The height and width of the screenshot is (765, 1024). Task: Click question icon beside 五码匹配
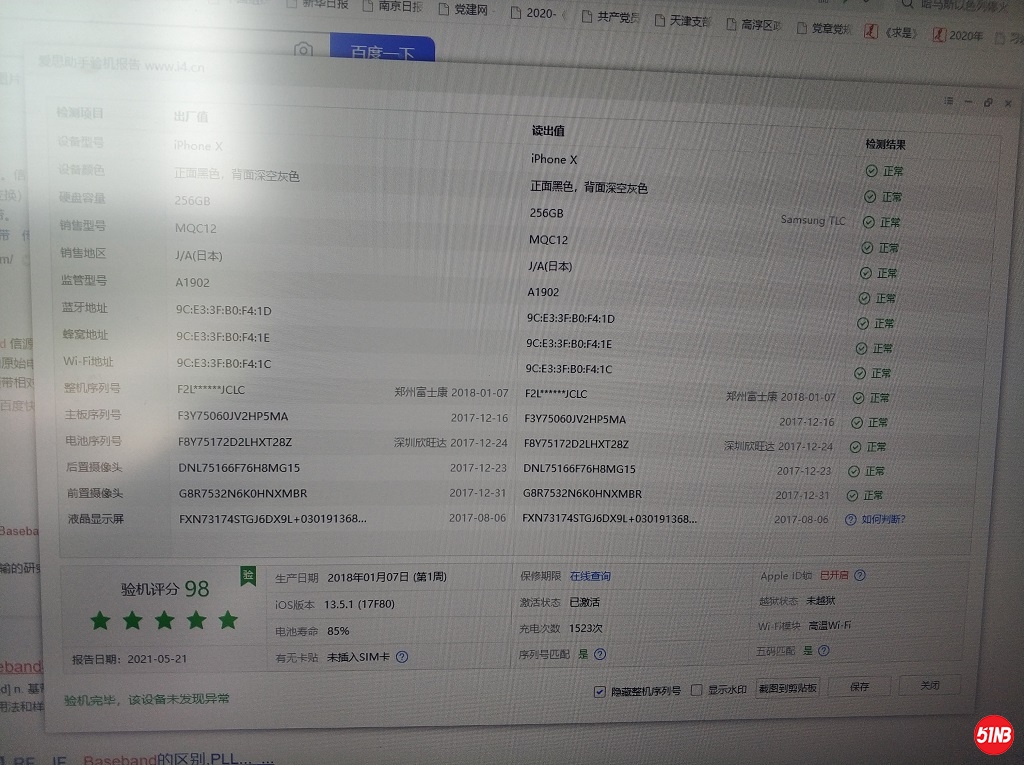tap(822, 650)
